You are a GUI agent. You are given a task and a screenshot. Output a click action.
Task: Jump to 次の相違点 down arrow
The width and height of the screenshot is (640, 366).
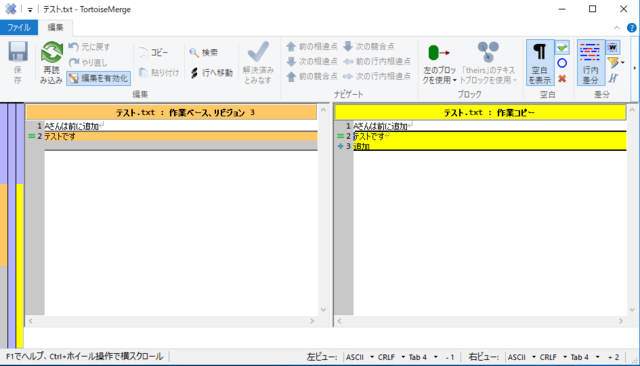[x=312, y=61]
